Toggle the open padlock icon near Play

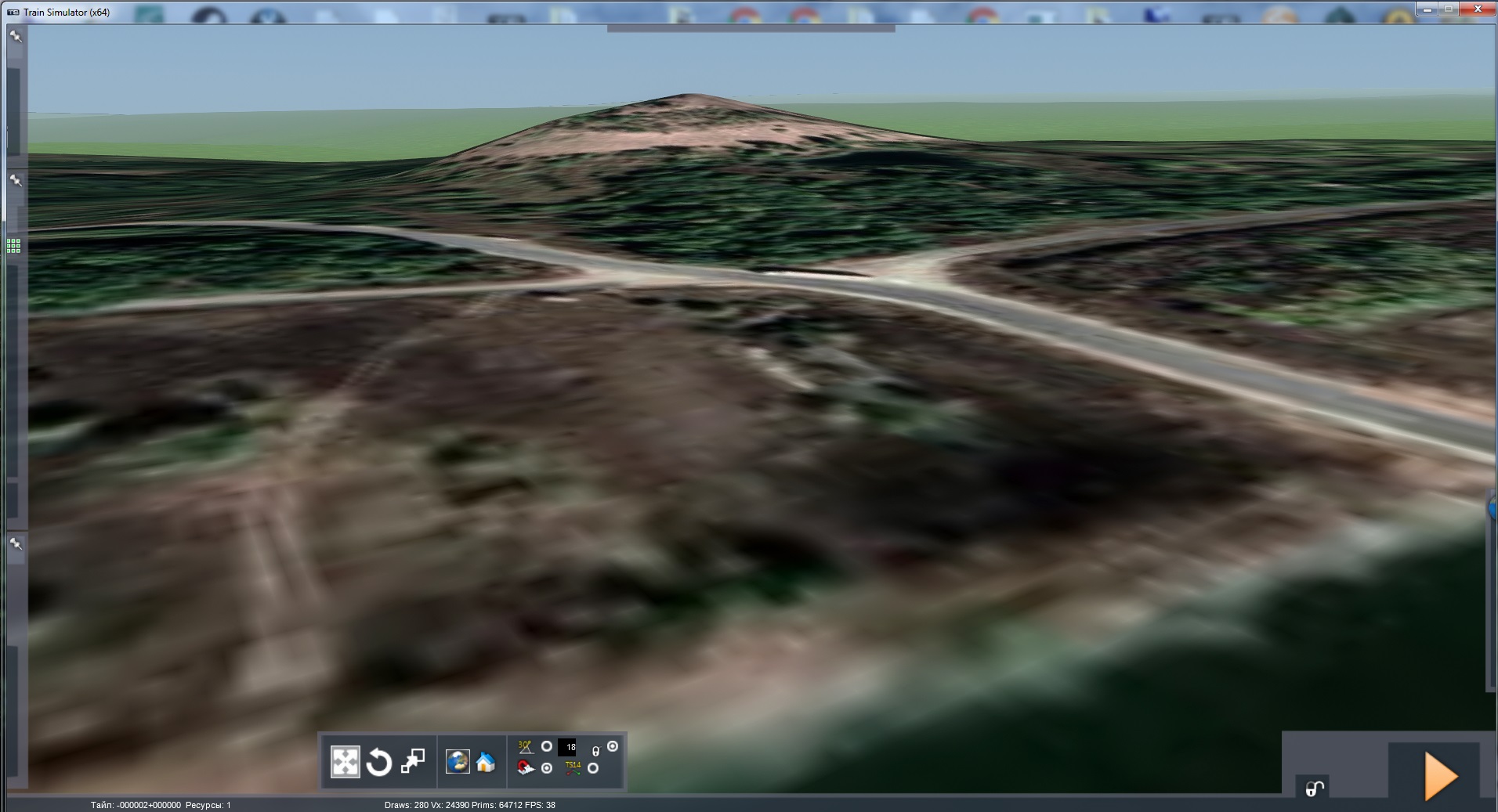coord(1314,789)
